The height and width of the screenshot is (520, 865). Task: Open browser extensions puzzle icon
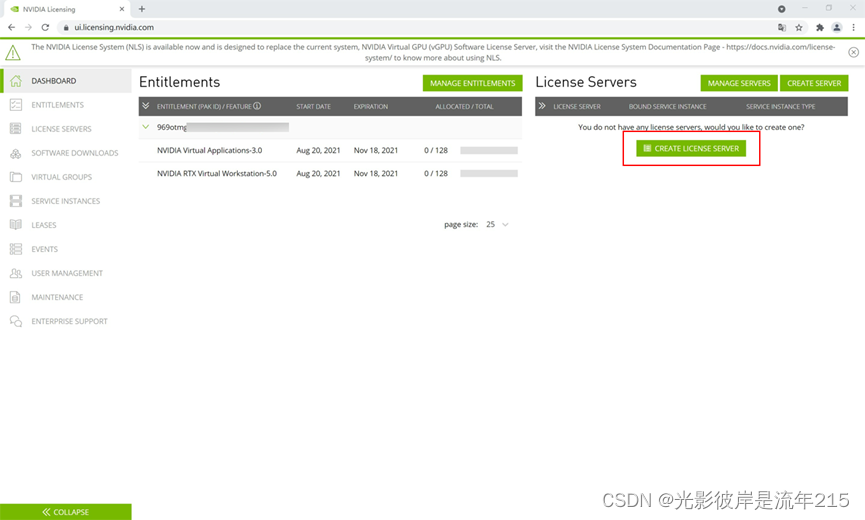pos(820,28)
